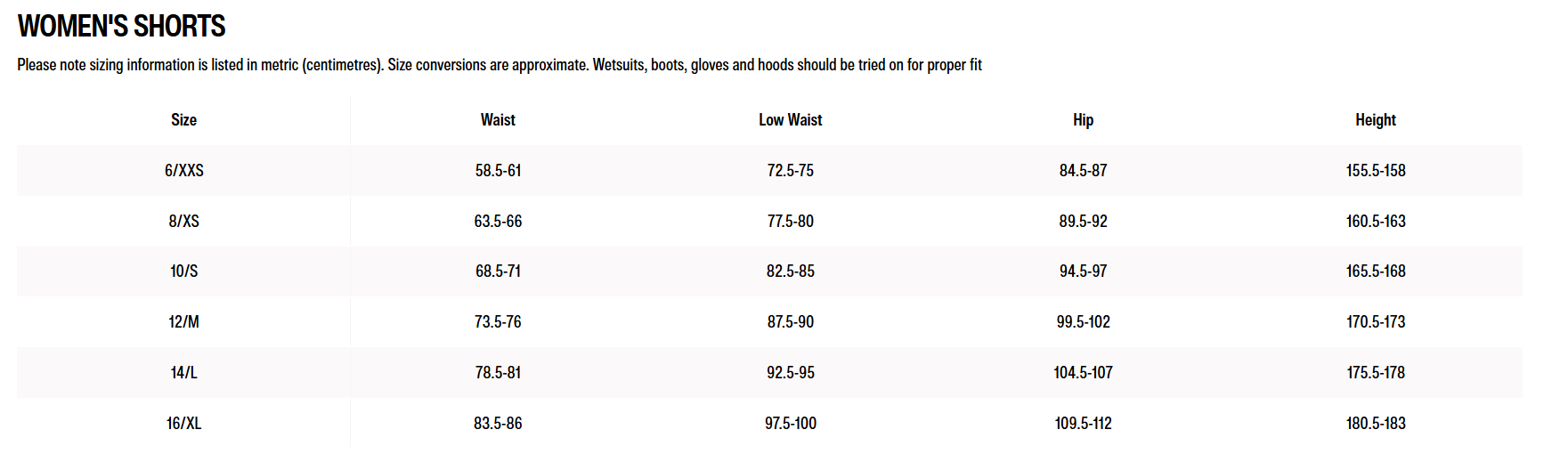Select the Size column header

coord(183,120)
